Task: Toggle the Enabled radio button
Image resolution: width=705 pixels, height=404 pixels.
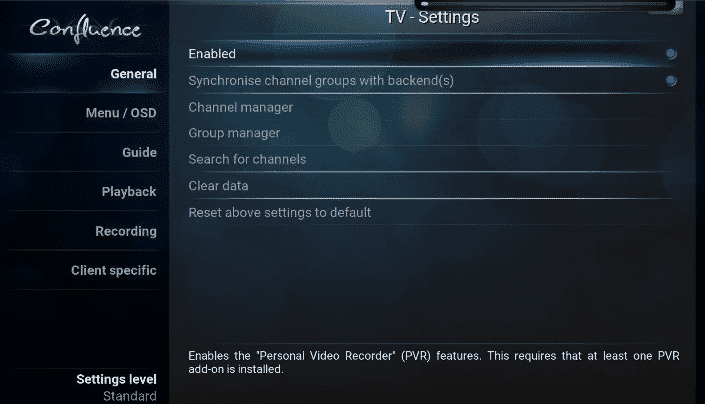Action: [671, 54]
